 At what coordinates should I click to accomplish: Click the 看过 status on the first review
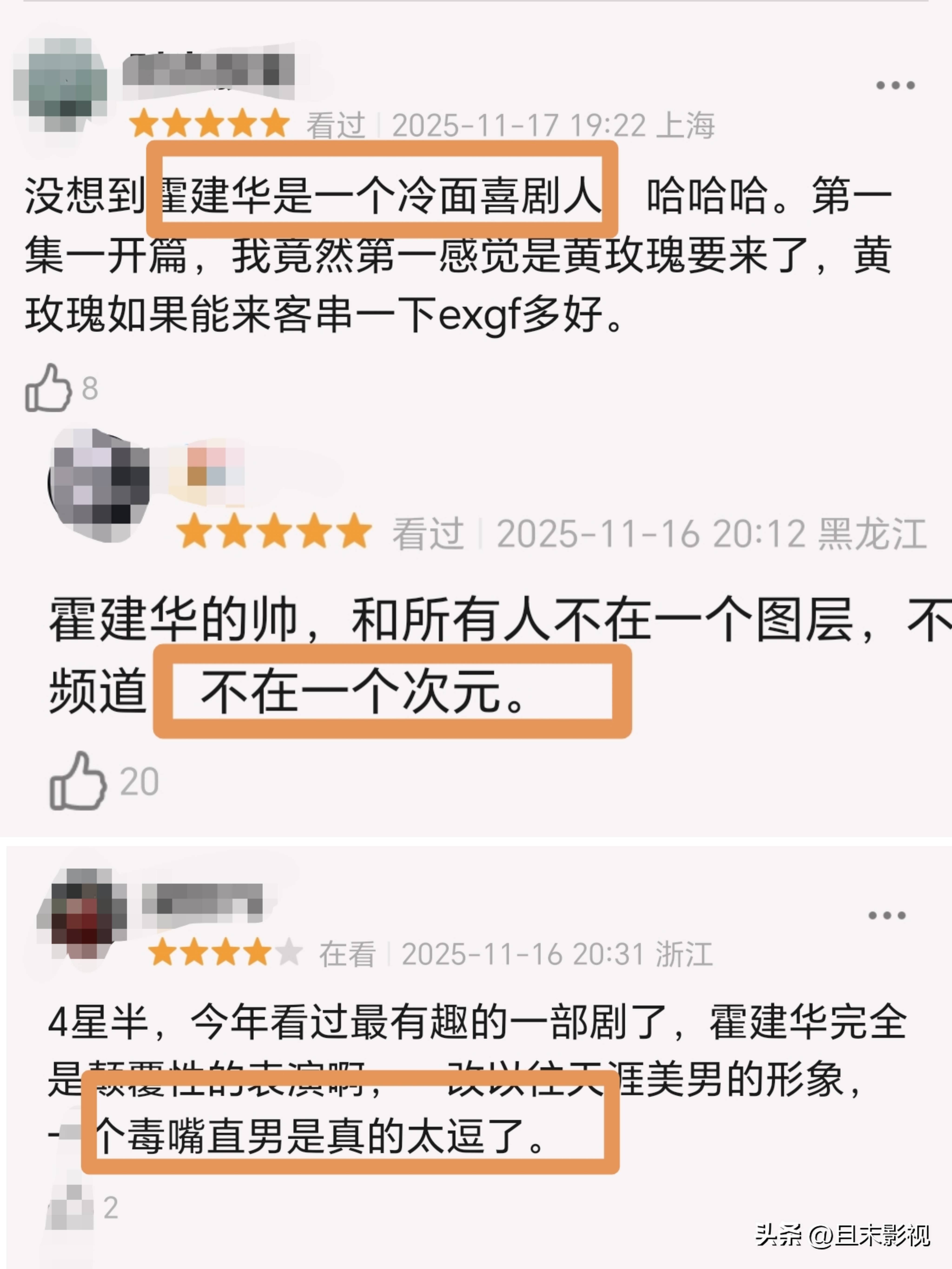pos(336,126)
